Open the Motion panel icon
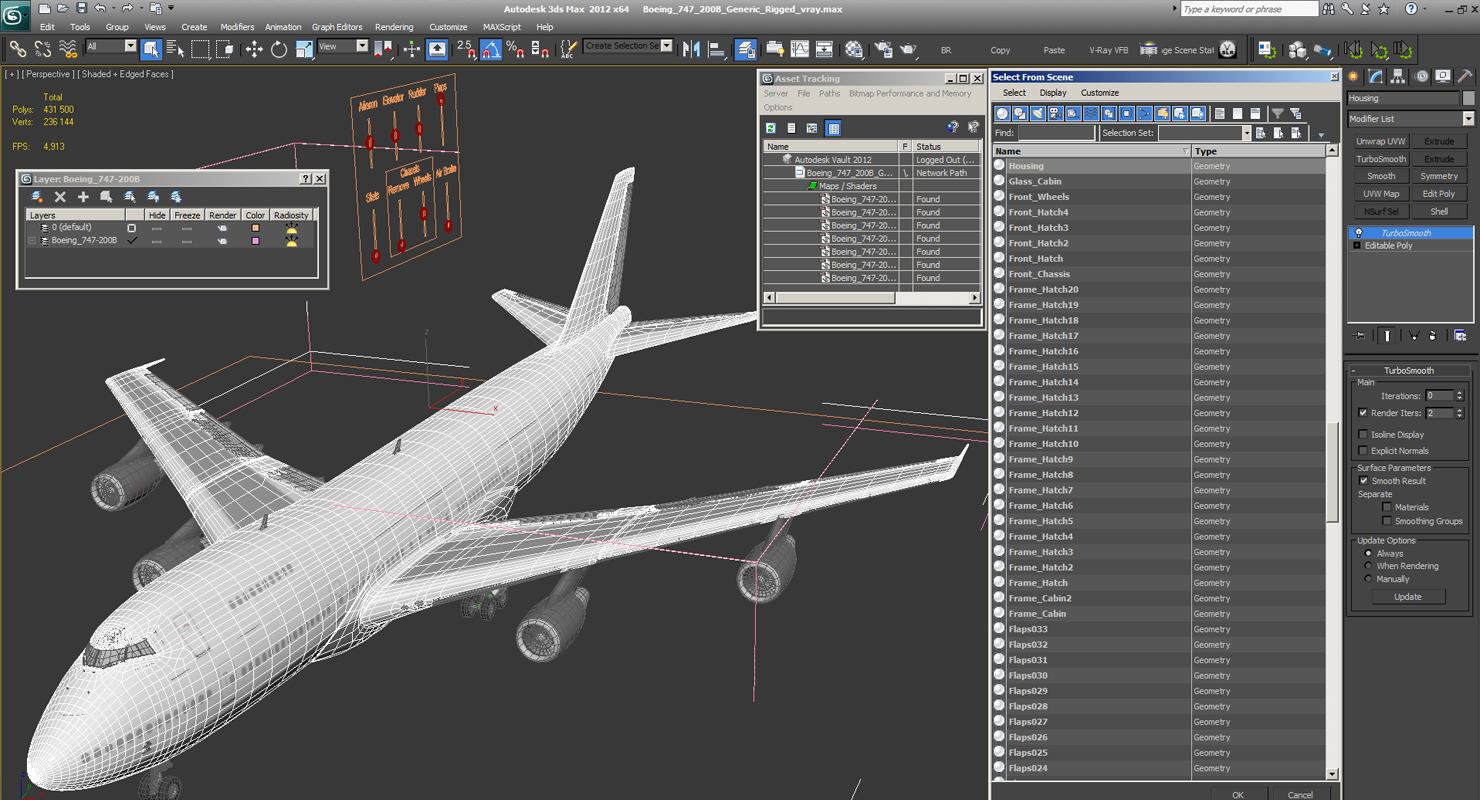Image resolution: width=1480 pixels, height=800 pixels. [x=1420, y=76]
